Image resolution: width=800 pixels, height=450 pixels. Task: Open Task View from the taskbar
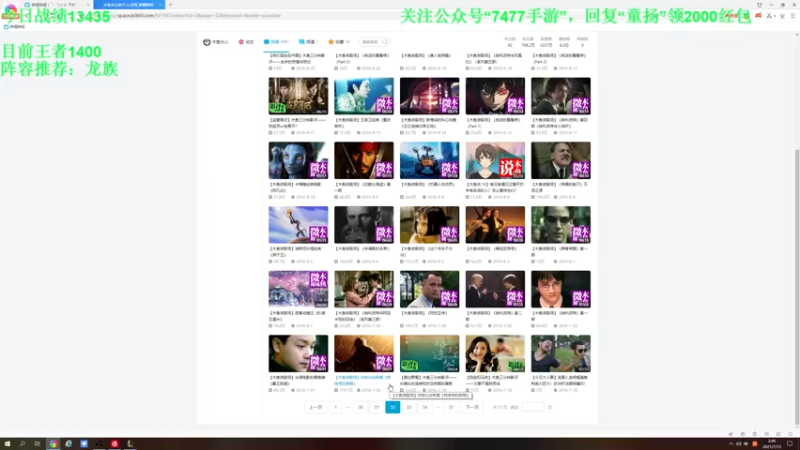[37, 444]
